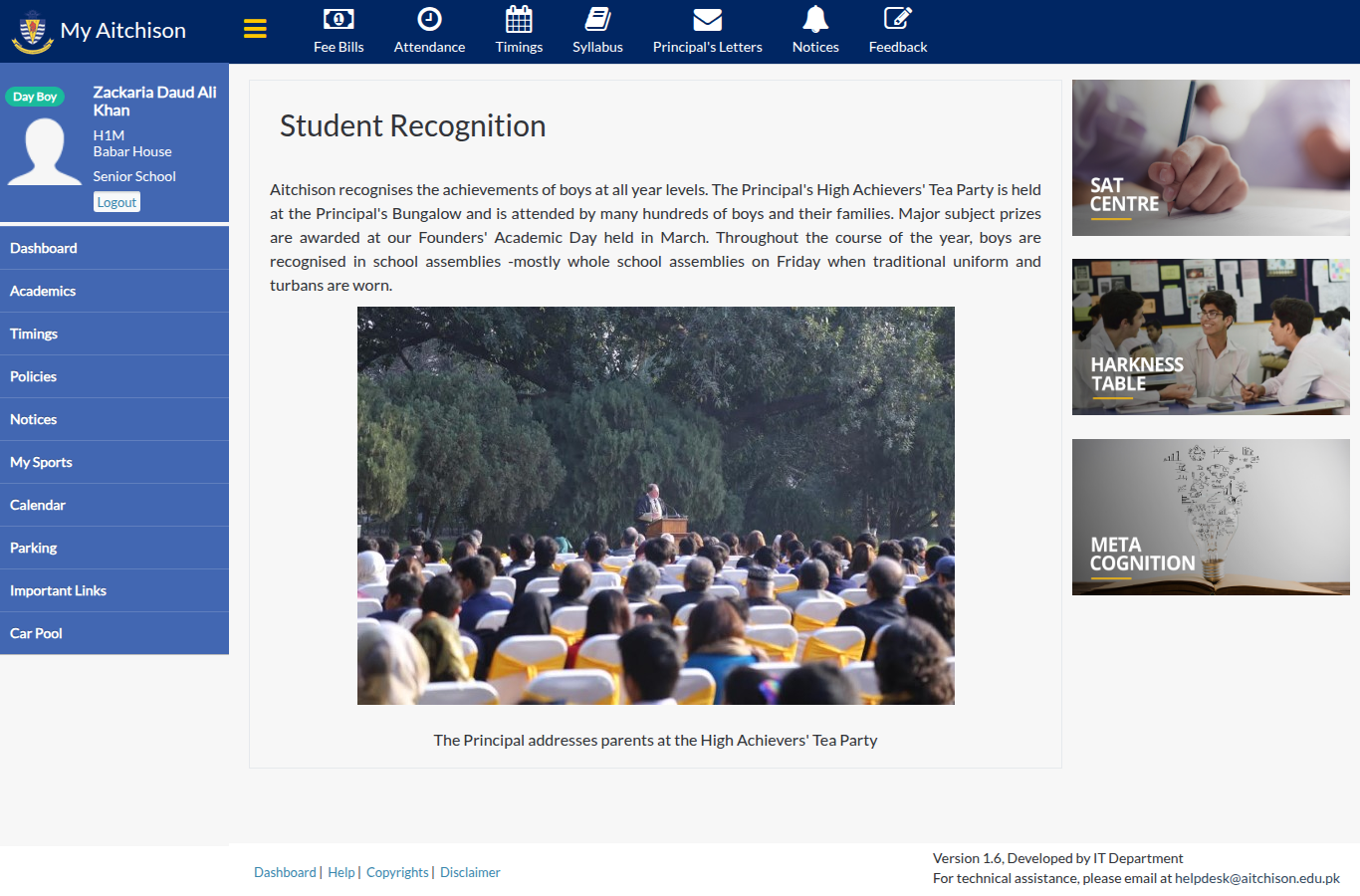Click the Senior School text

[134, 176]
